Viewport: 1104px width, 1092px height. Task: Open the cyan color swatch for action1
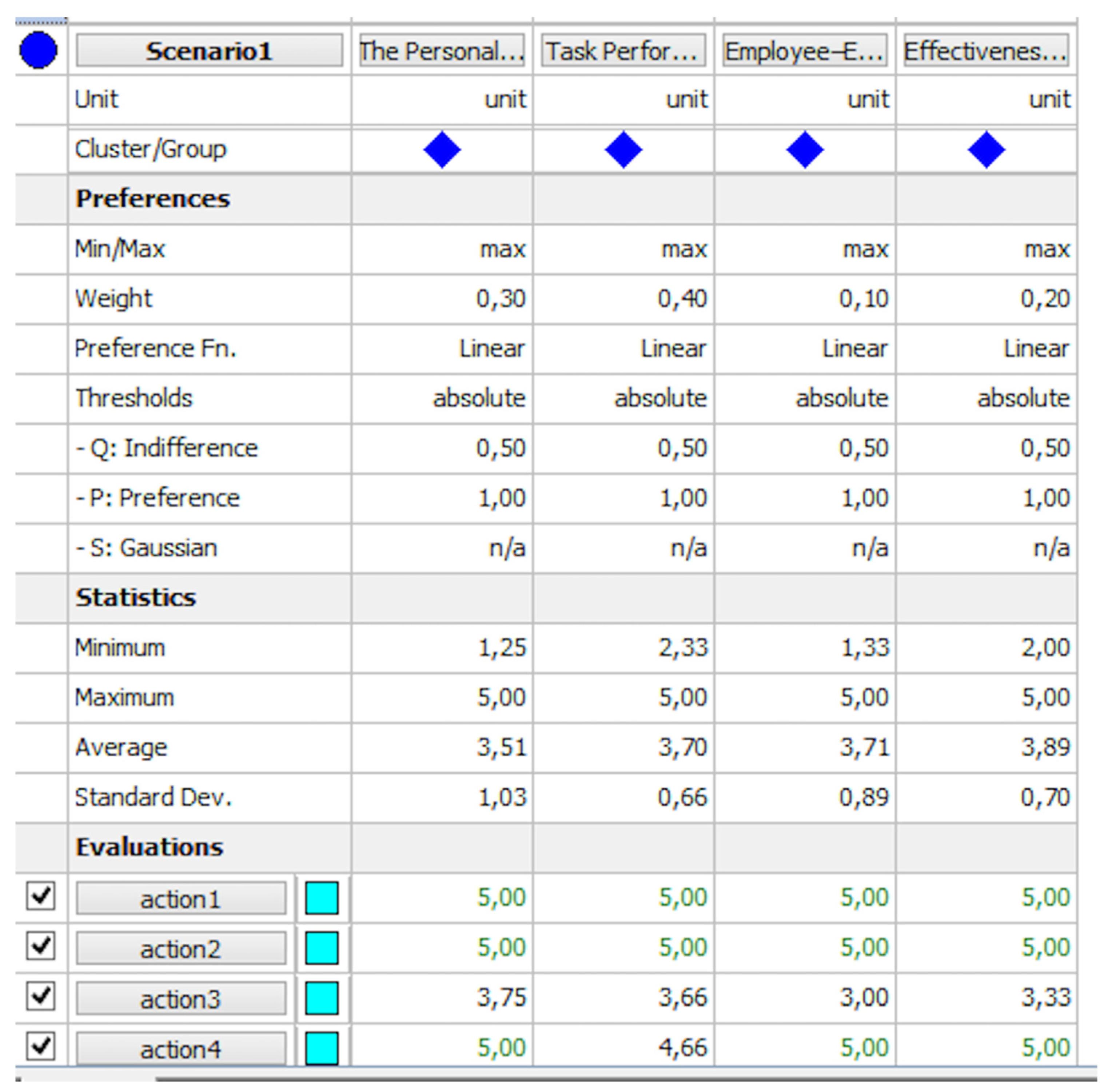pyautogui.click(x=322, y=898)
